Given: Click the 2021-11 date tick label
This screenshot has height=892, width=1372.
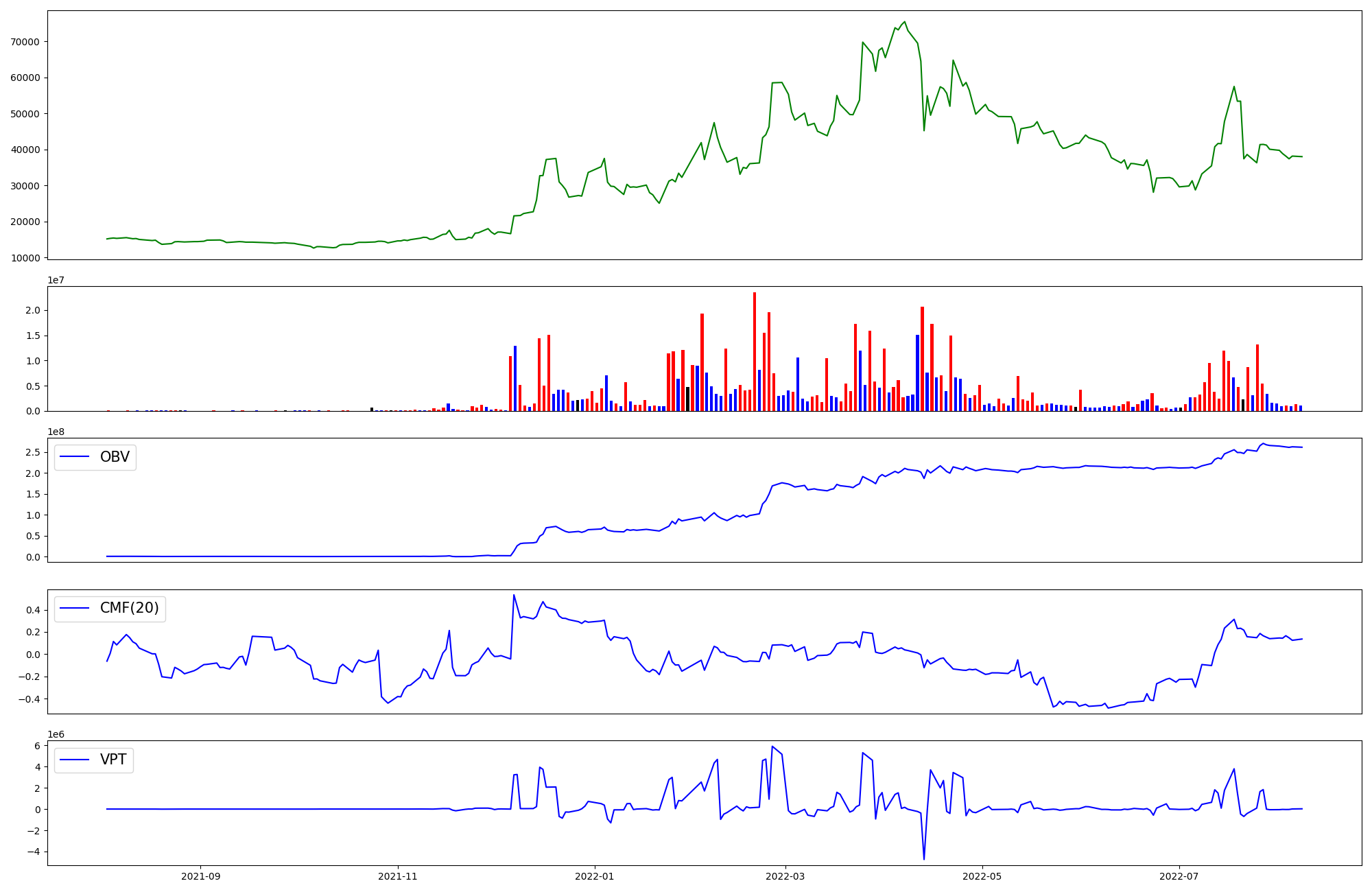Looking at the screenshot, I should (x=398, y=876).
